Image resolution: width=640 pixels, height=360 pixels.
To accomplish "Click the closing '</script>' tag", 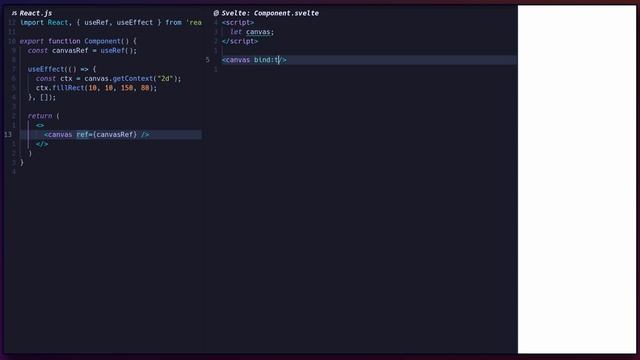I will tap(240, 41).
